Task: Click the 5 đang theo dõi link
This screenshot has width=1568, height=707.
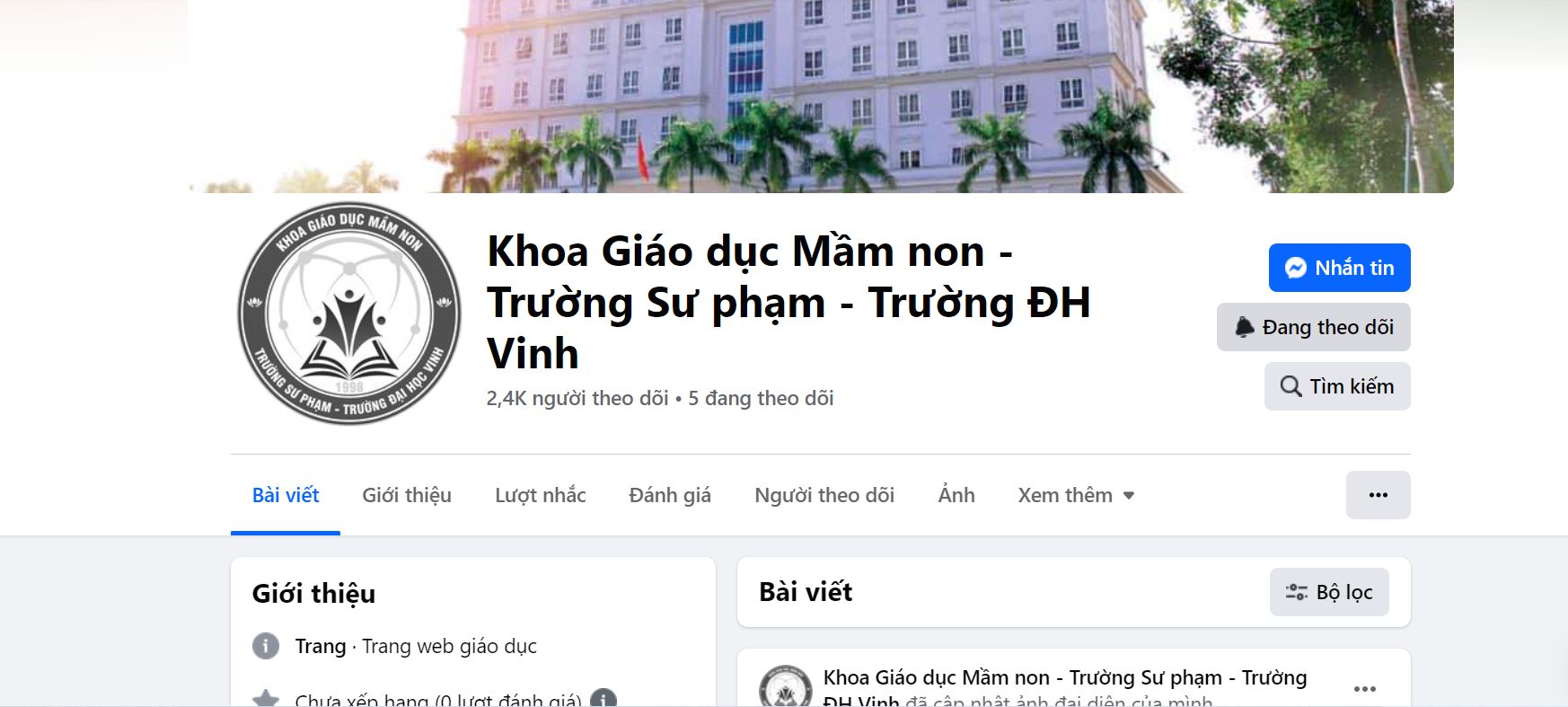Action: [761, 398]
